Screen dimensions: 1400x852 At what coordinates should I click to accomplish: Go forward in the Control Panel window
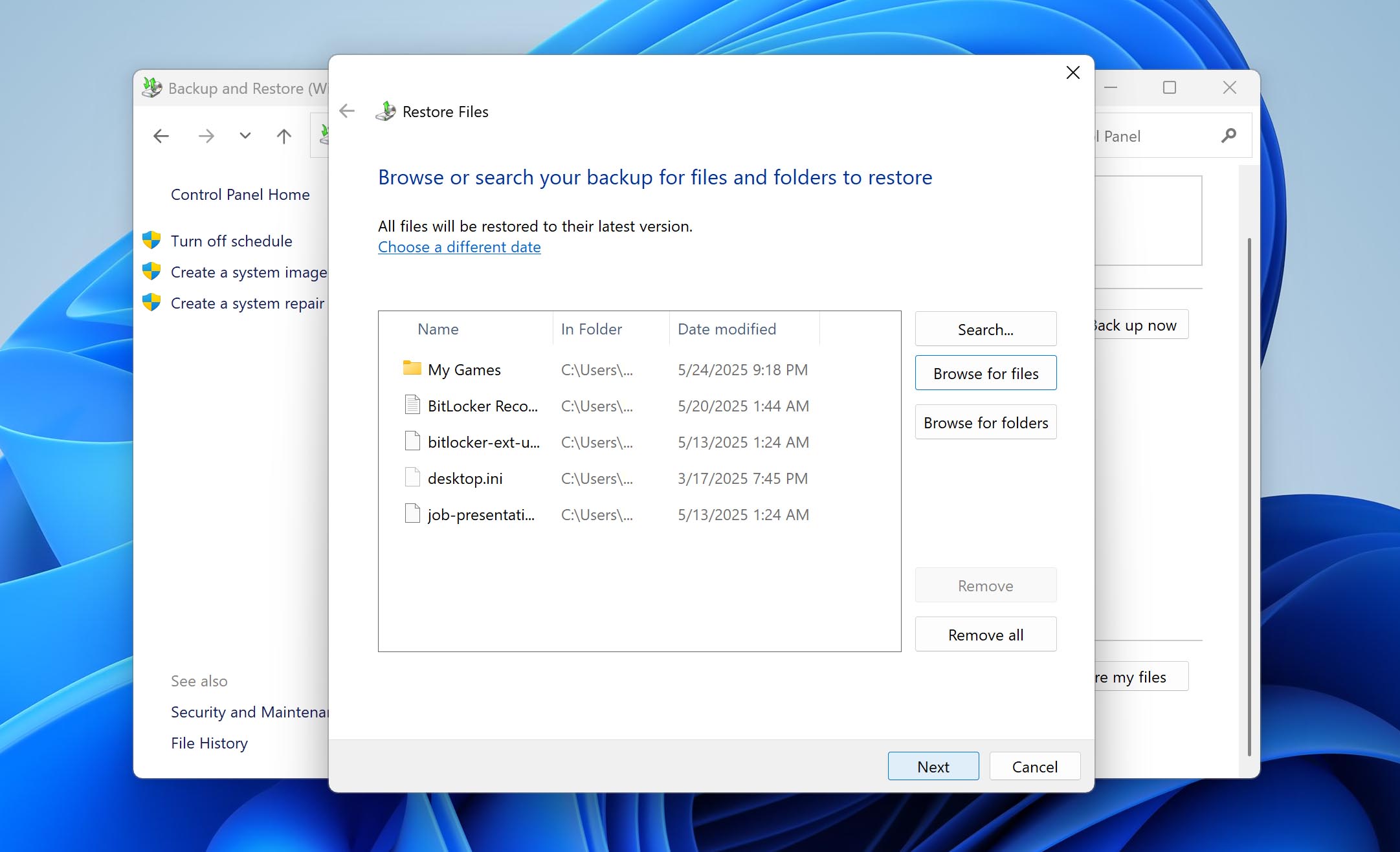206,136
